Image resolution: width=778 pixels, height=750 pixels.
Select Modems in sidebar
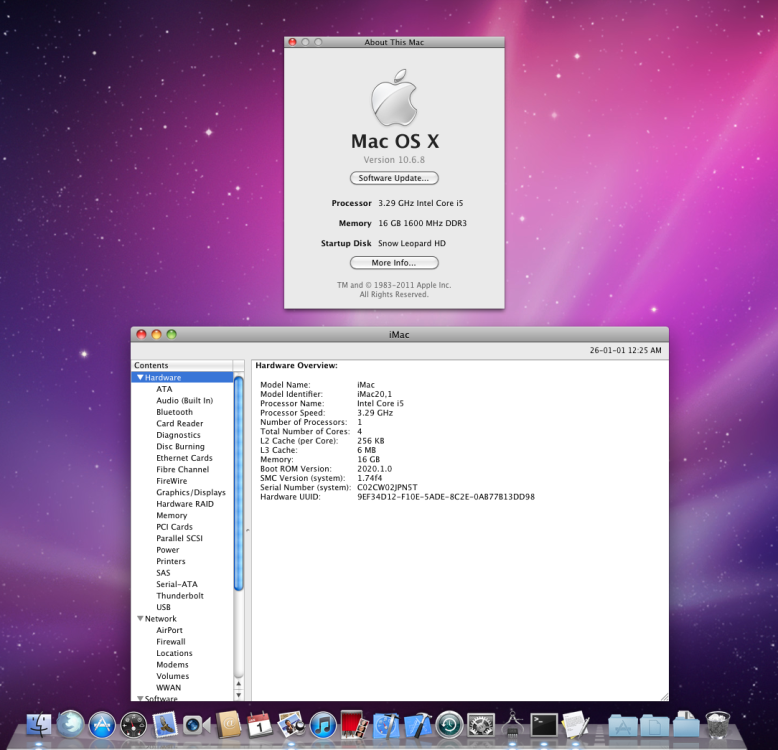(x=172, y=665)
